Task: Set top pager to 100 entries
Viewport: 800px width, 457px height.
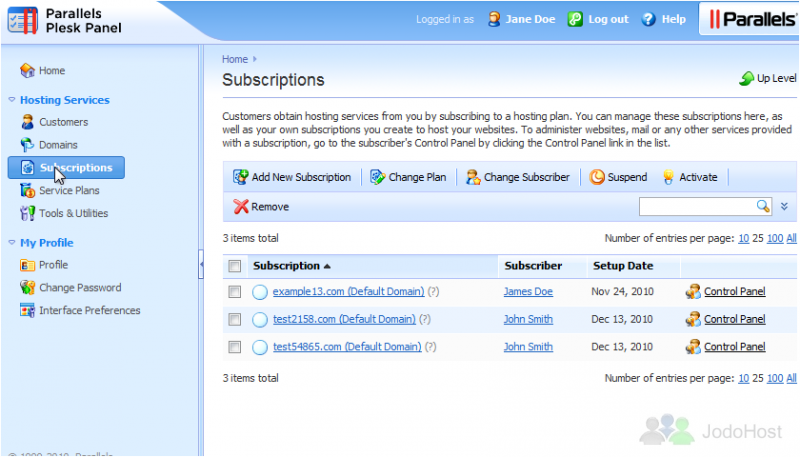Action: coord(774,238)
